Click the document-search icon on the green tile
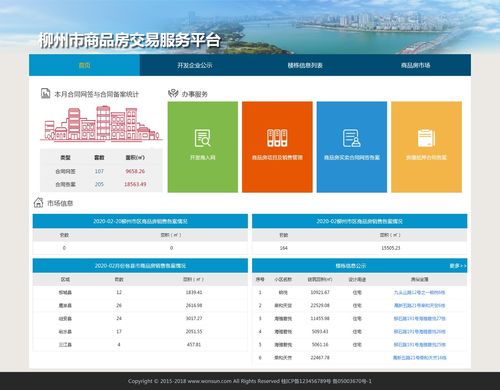Image resolution: width=500 pixels, height=390 pixels. pyautogui.click(x=203, y=138)
